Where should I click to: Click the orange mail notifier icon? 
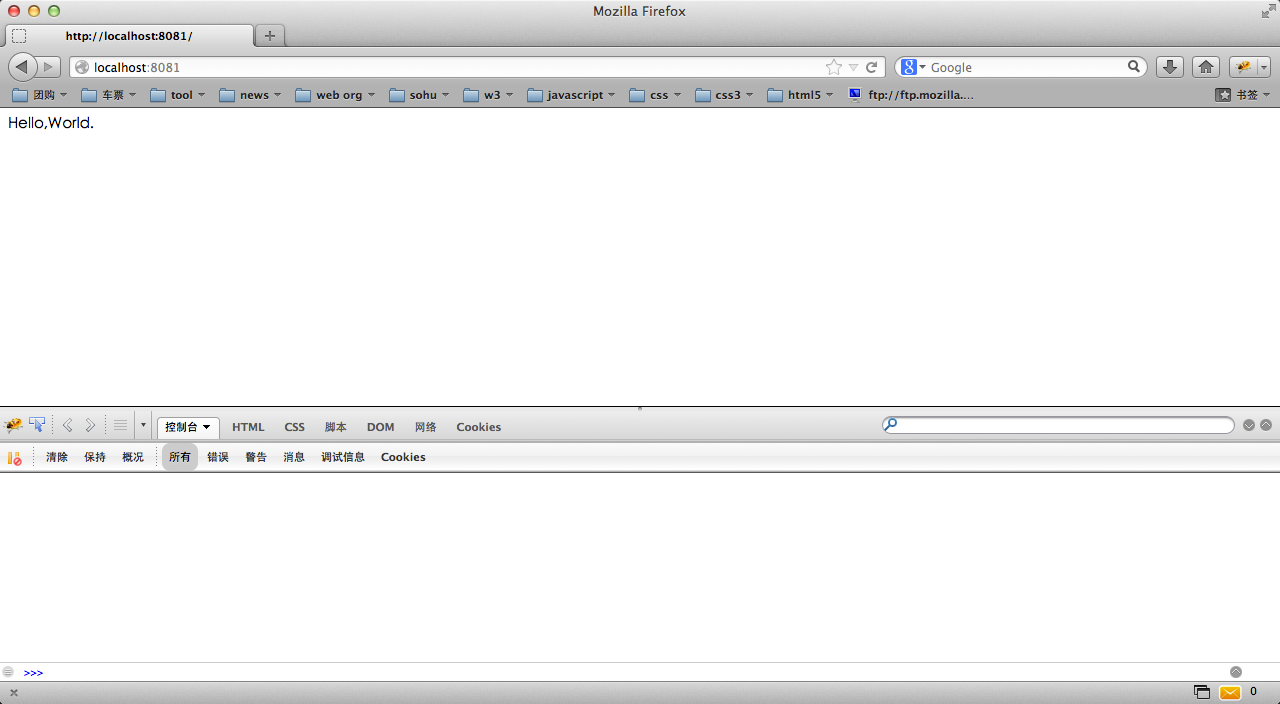point(1230,692)
